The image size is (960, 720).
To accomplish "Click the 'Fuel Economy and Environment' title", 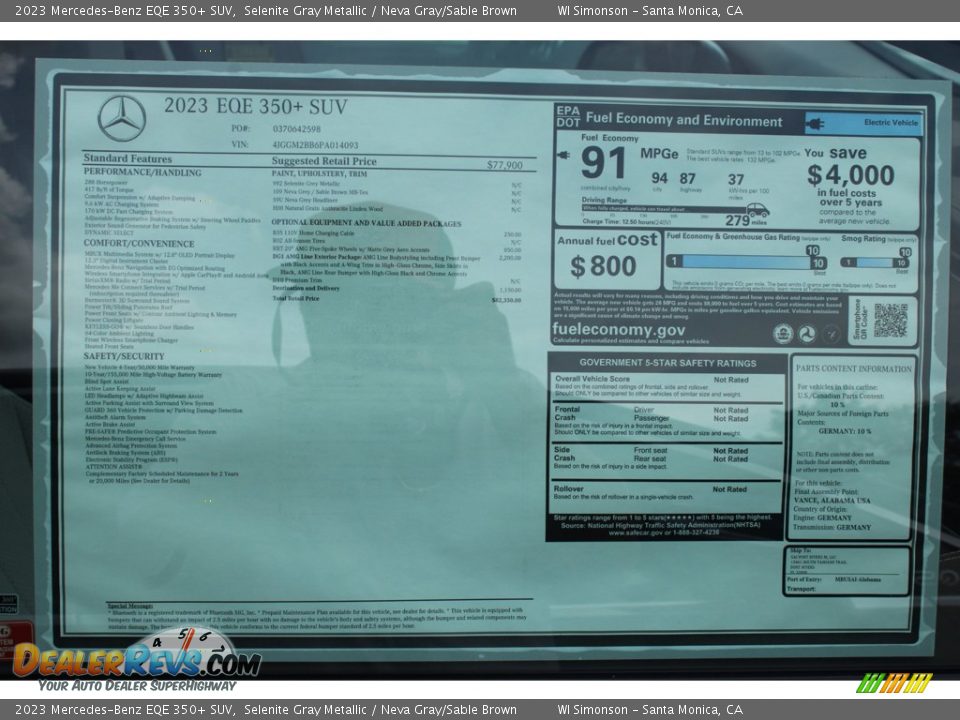I will click(684, 120).
